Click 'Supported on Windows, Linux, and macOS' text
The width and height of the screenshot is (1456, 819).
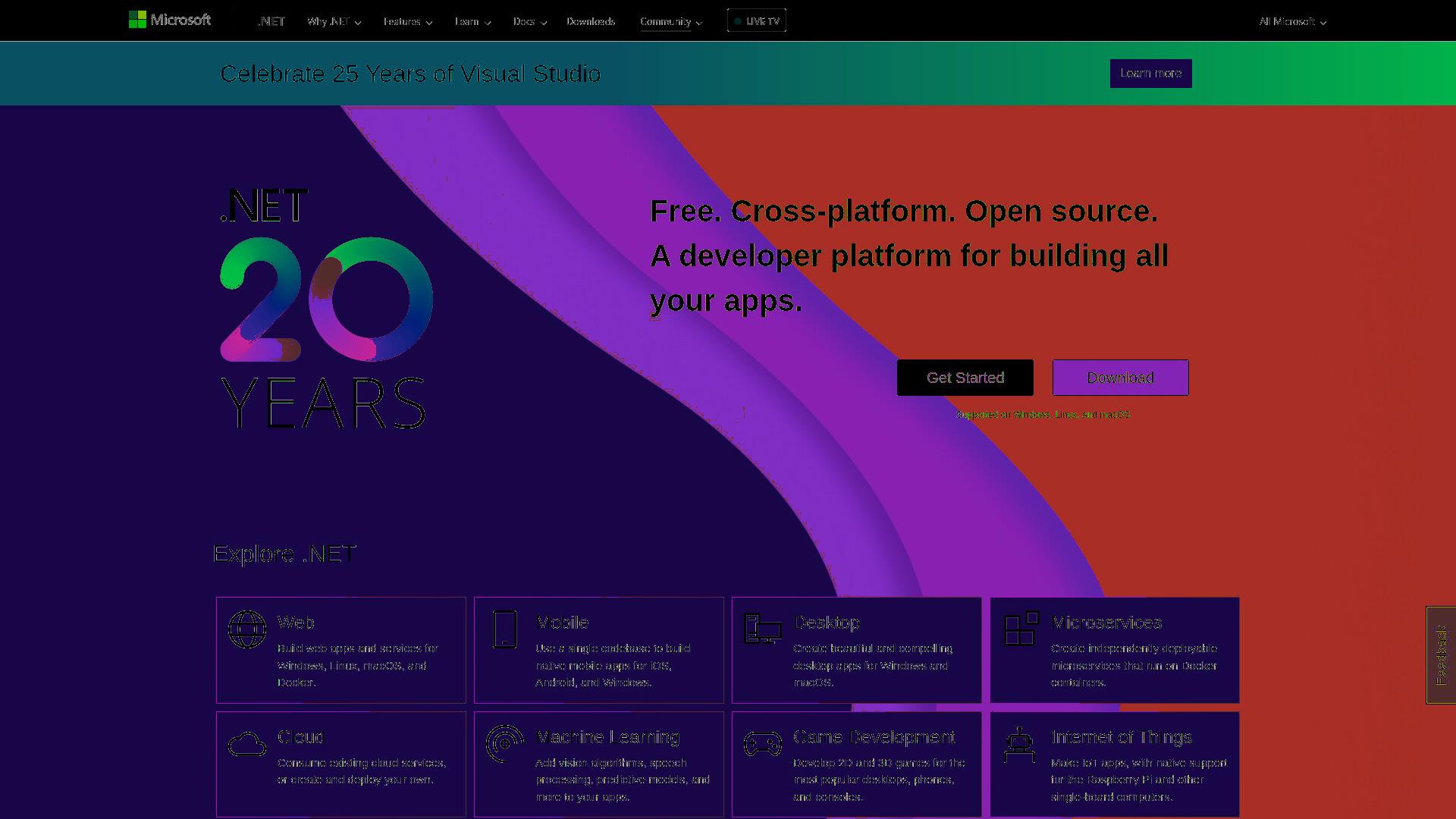[1043, 414]
